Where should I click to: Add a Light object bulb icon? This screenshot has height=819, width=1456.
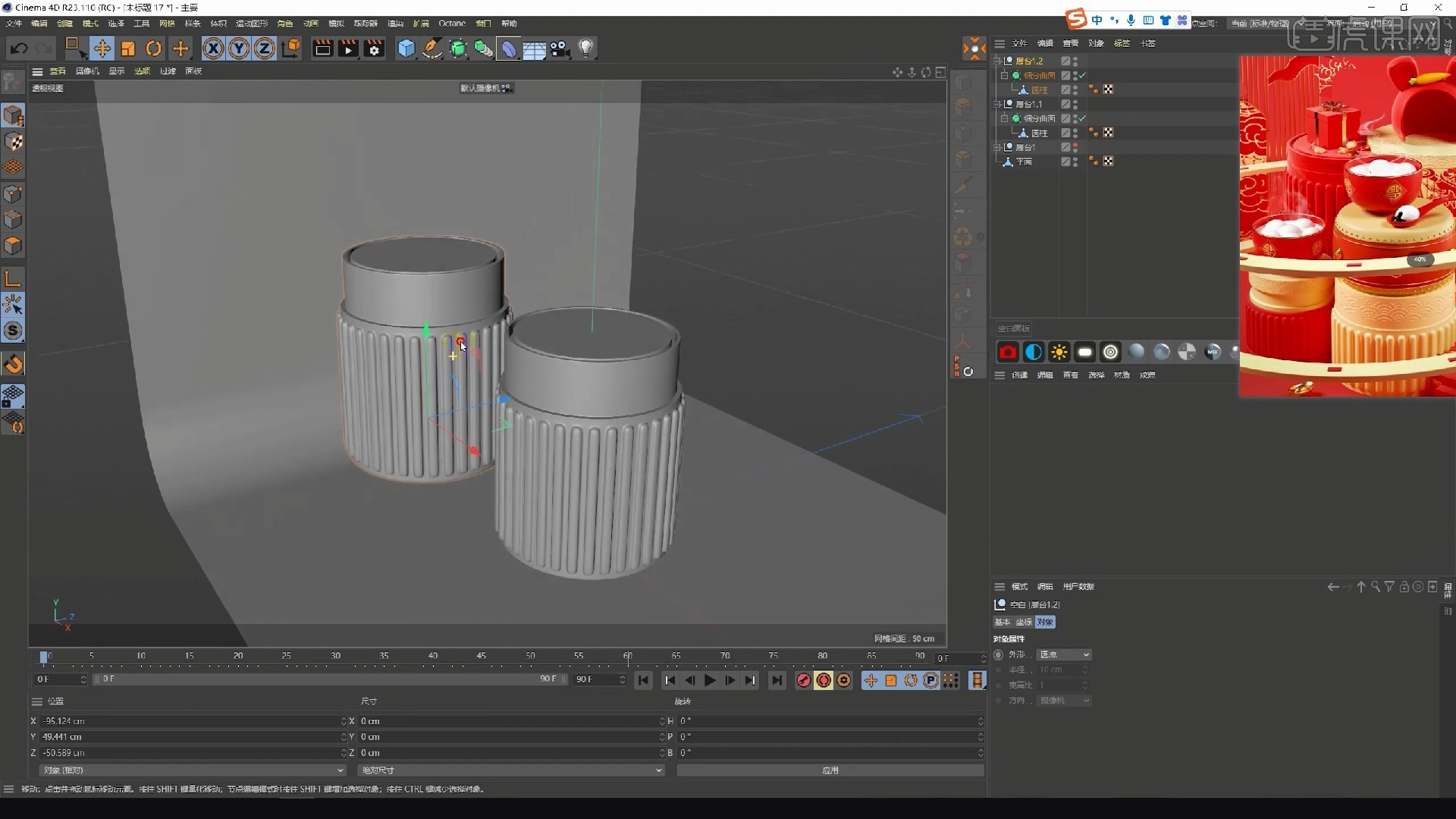[586, 49]
